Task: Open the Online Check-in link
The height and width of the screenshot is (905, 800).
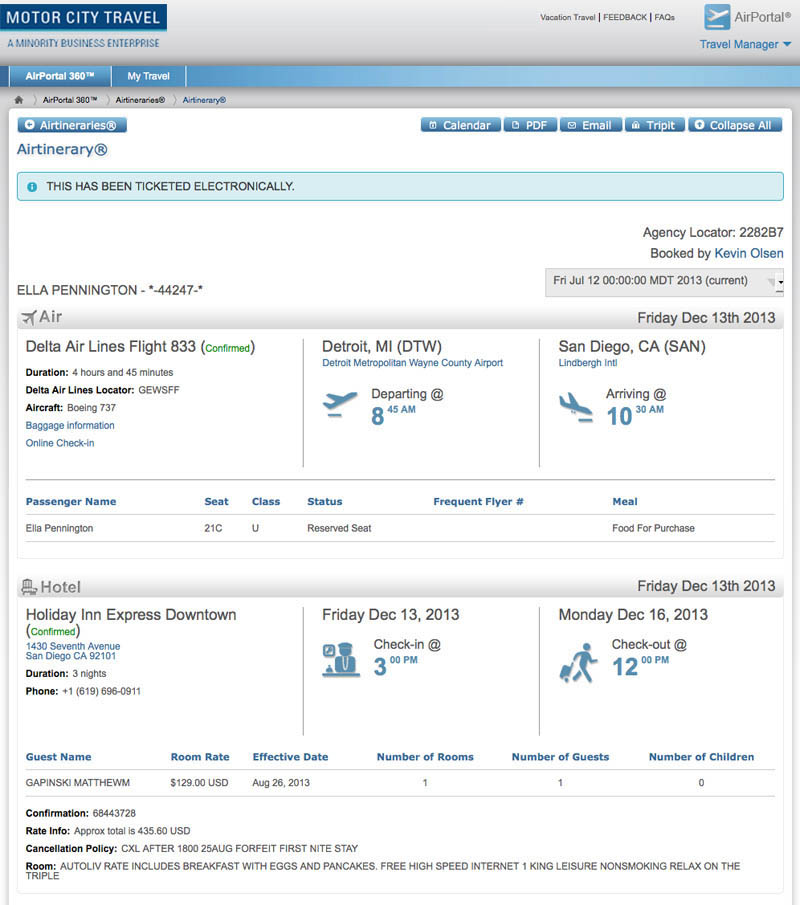Action: pos(60,443)
